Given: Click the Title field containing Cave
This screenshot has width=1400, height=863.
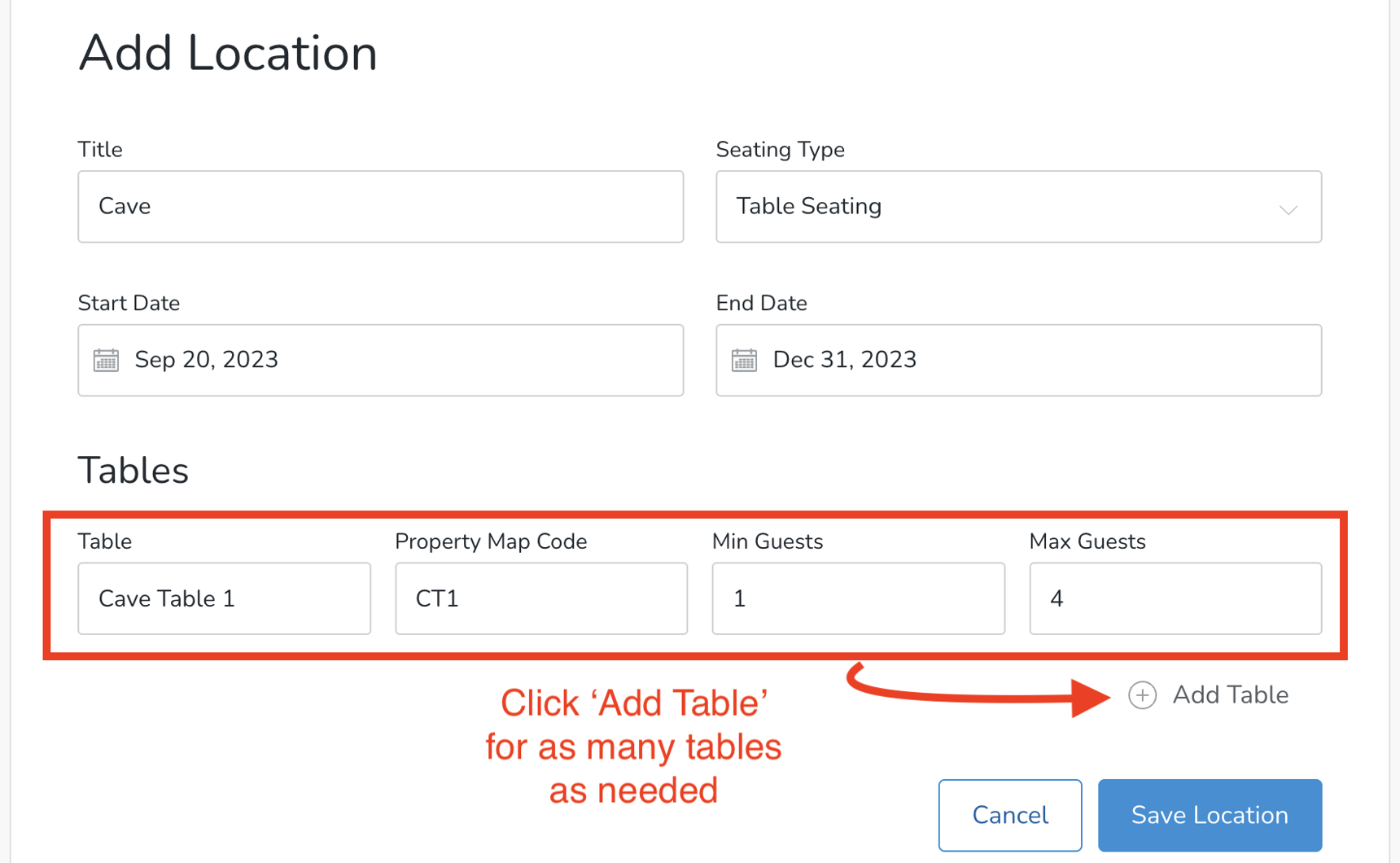Looking at the screenshot, I should coord(379,206).
